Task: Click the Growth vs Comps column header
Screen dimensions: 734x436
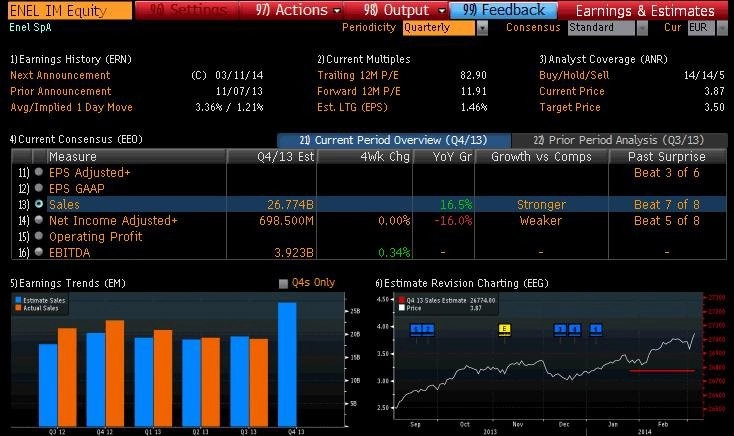Action: (541, 156)
